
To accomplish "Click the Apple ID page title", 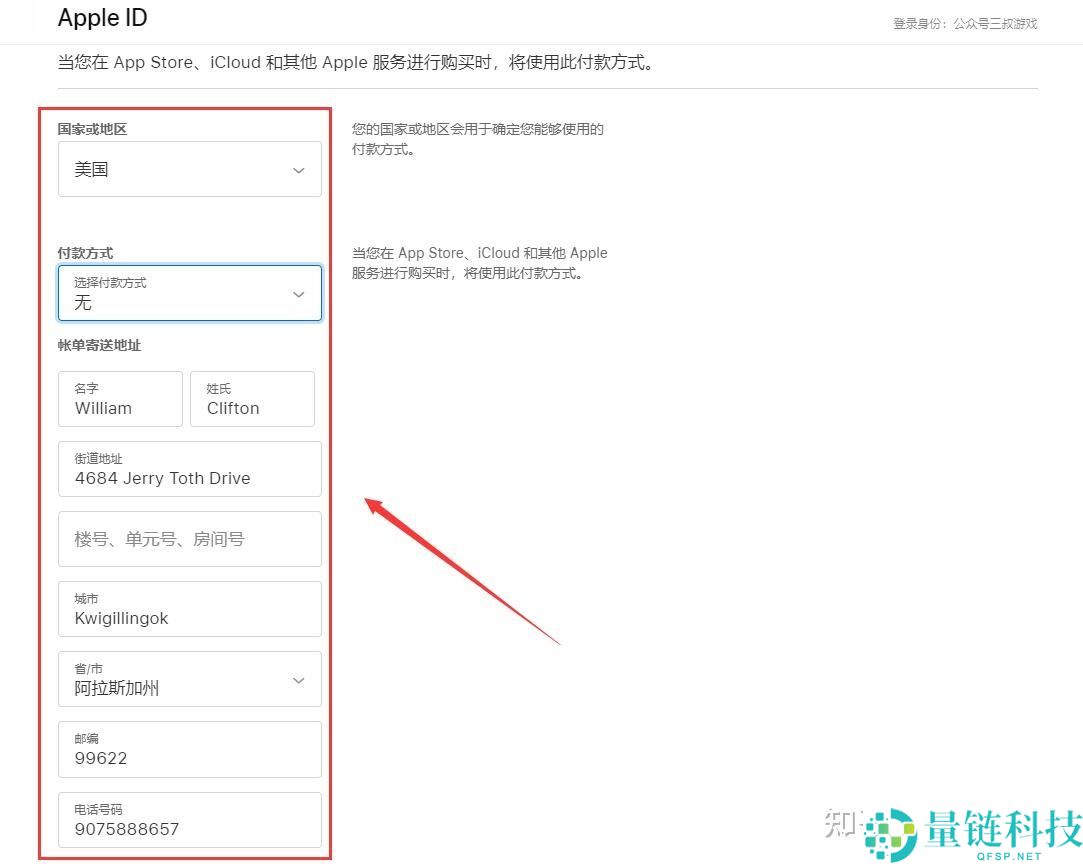I will (102, 18).
